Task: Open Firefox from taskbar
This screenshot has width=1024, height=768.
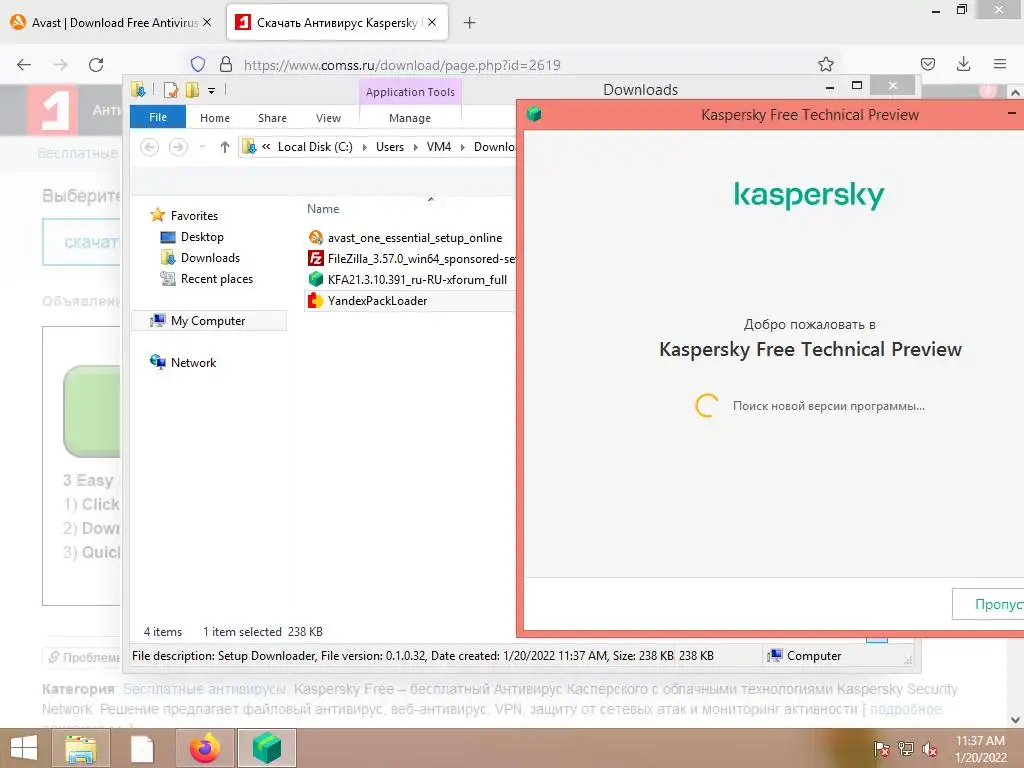Action: [205, 748]
